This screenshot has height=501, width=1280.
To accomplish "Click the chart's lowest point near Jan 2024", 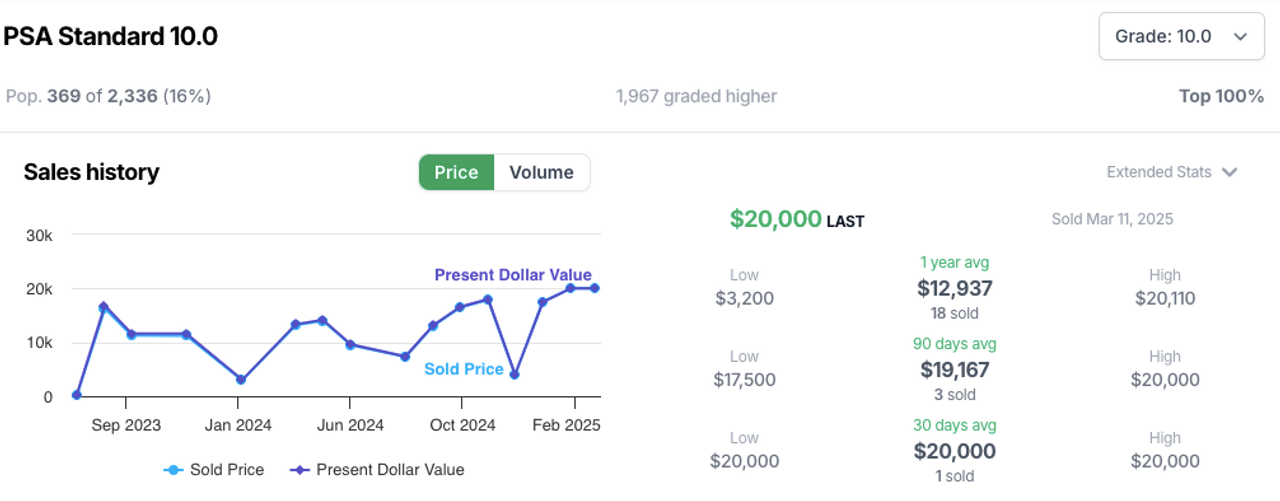I will click(x=240, y=380).
